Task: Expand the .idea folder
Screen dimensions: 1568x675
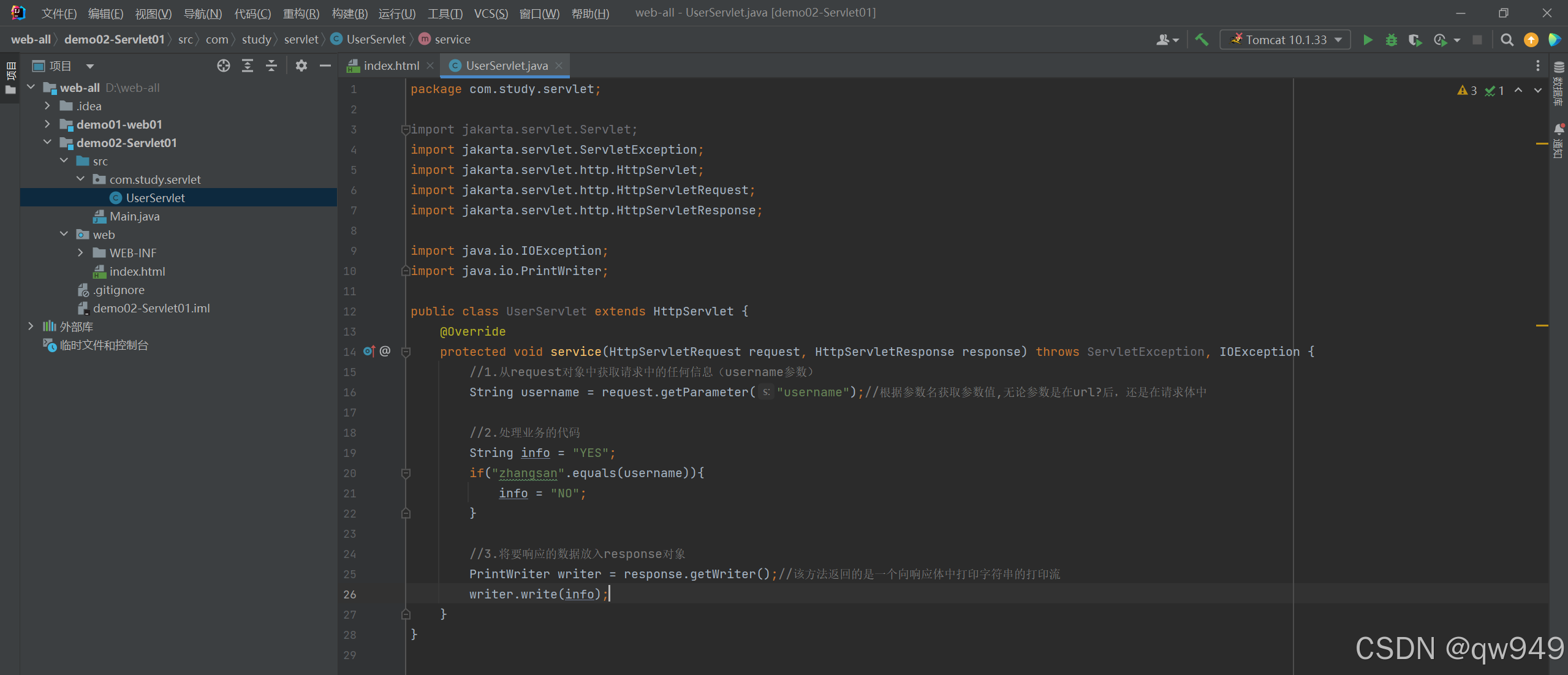Action: tap(47, 105)
